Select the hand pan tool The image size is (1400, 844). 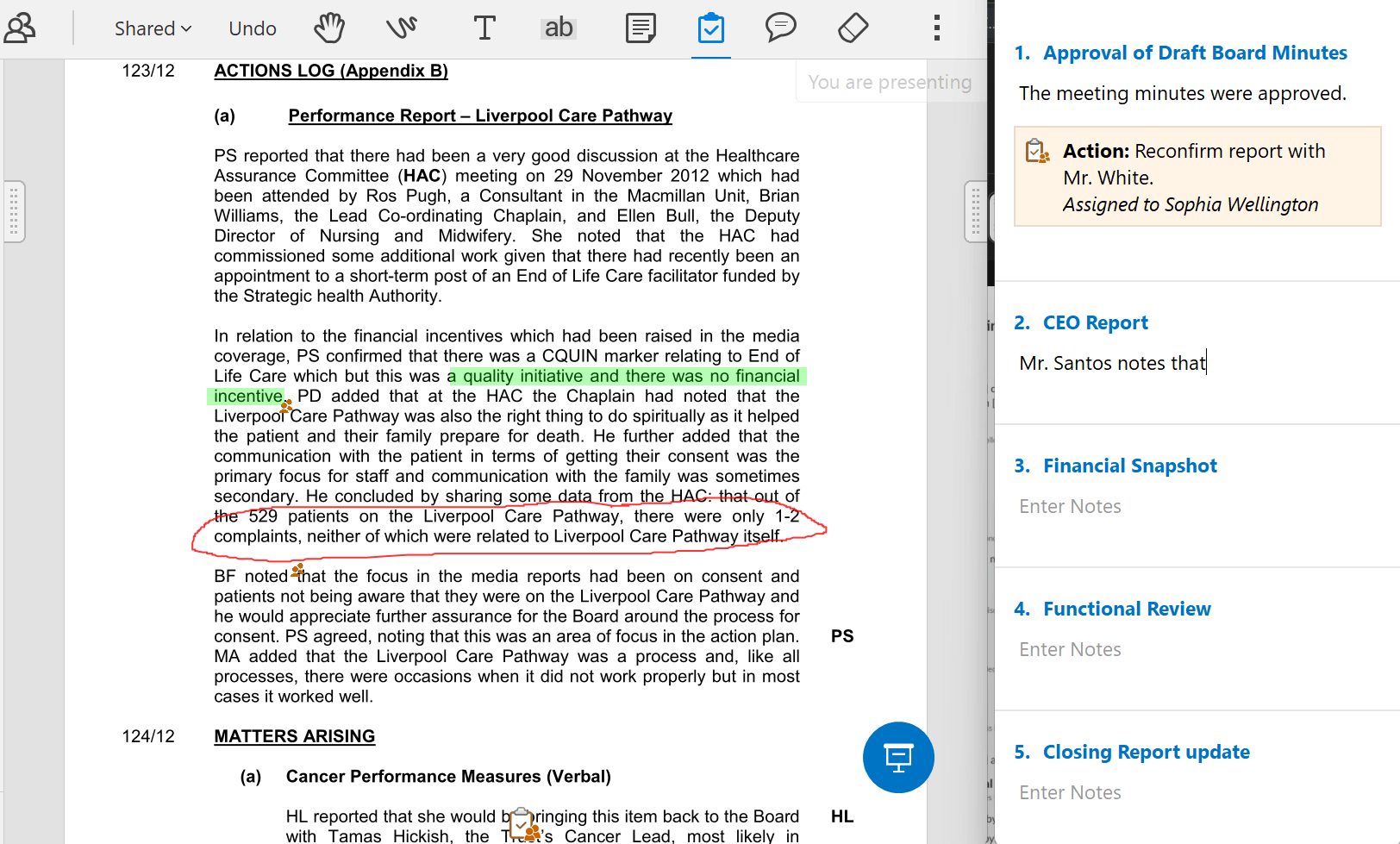328,28
